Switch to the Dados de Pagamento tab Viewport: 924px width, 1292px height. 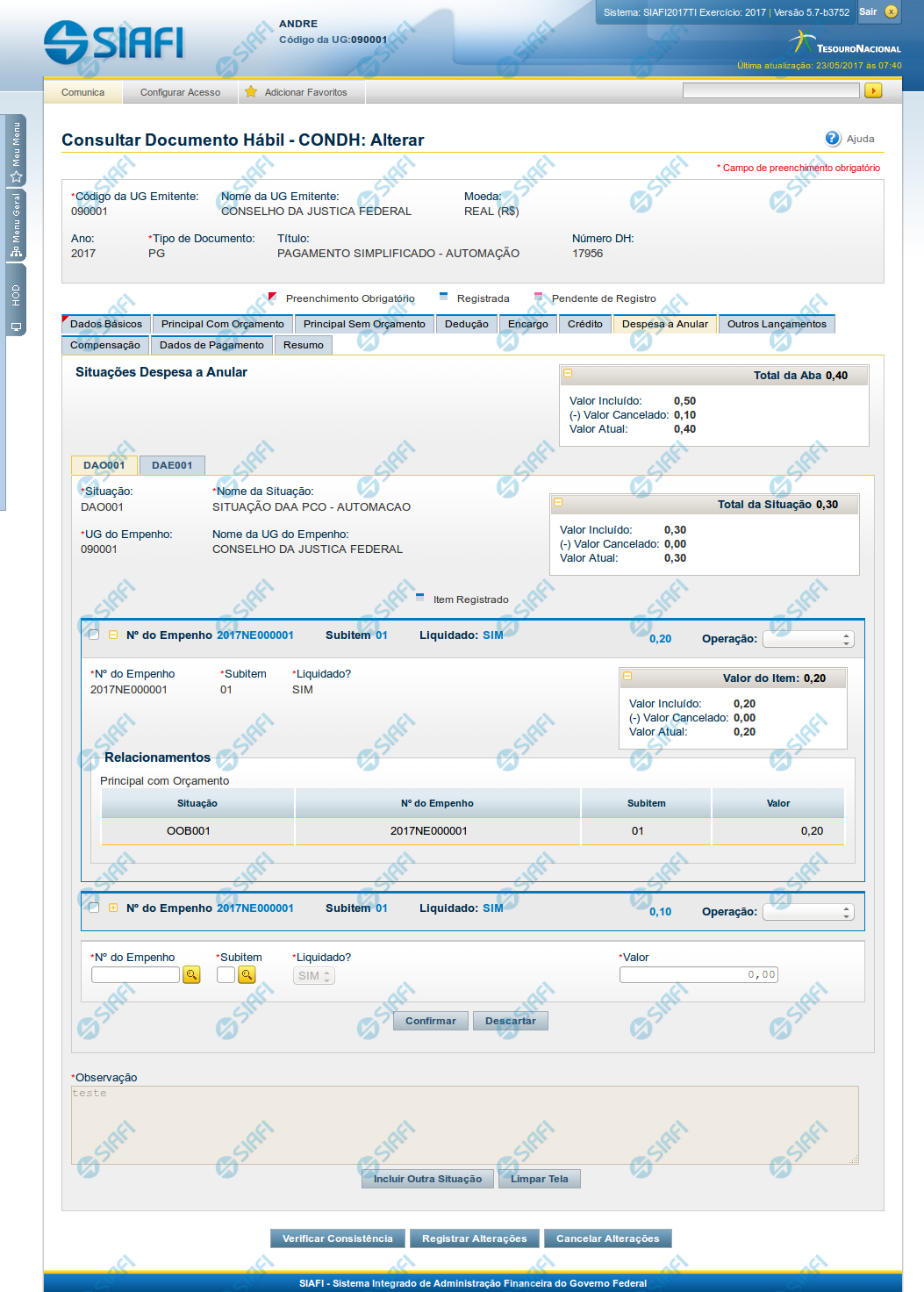pos(211,345)
